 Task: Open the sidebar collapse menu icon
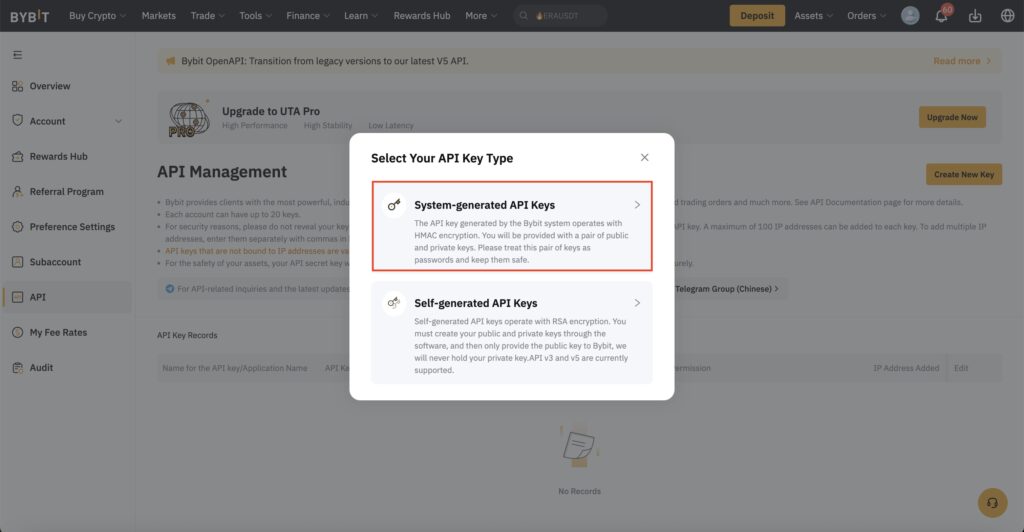coord(18,55)
